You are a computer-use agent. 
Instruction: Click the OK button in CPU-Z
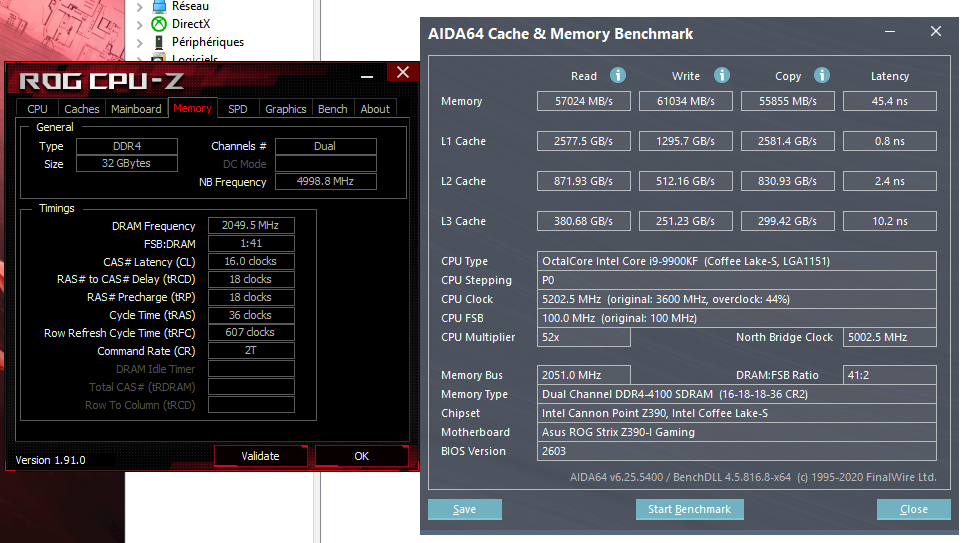[x=362, y=456]
